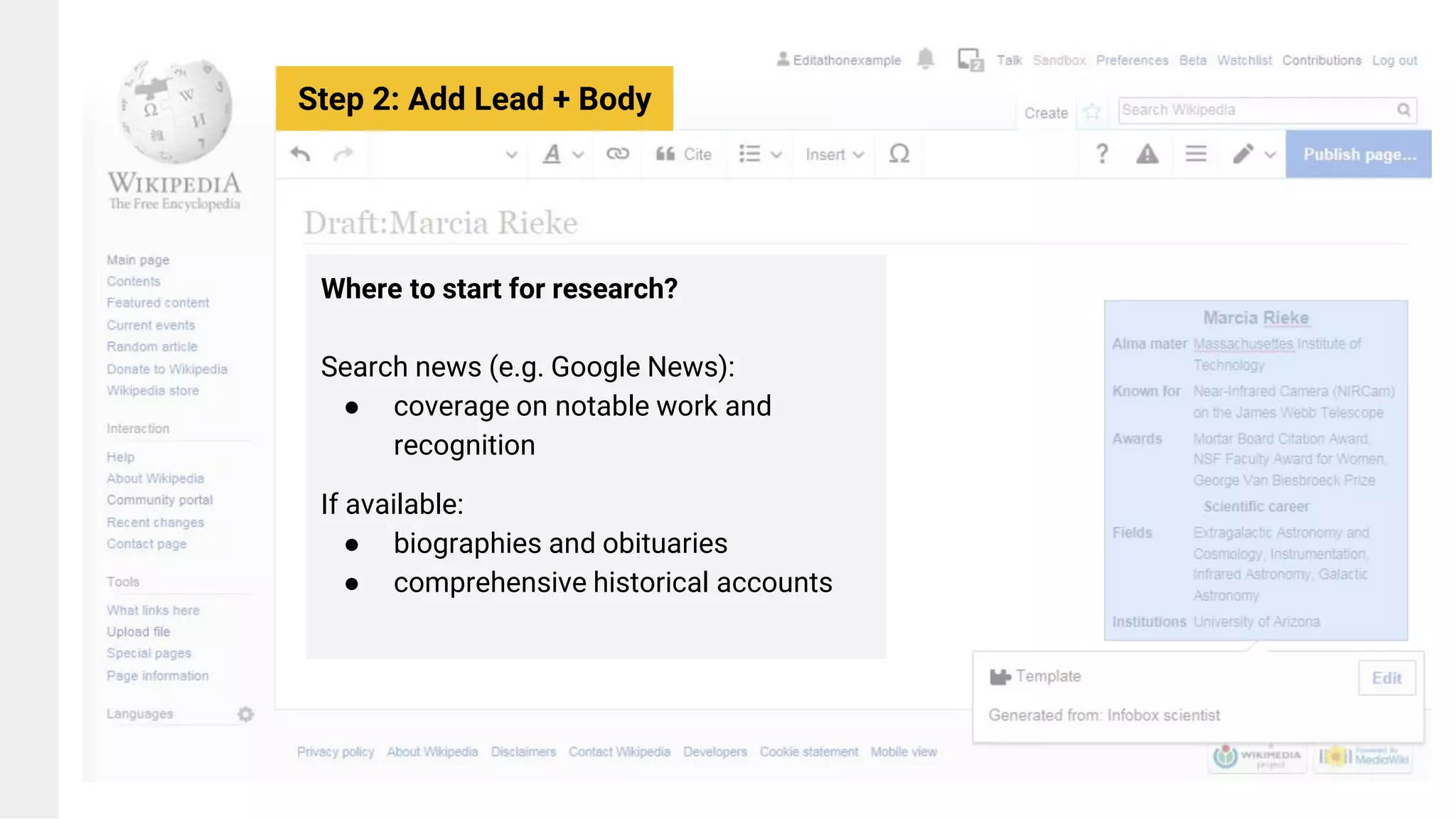Open Contents in sidebar
Viewport: 1456px width, 819px height.
pos(134,282)
